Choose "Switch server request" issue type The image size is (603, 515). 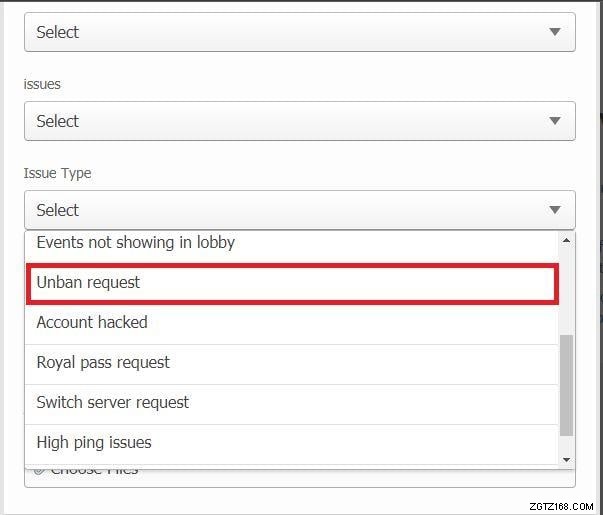(112, 402)
